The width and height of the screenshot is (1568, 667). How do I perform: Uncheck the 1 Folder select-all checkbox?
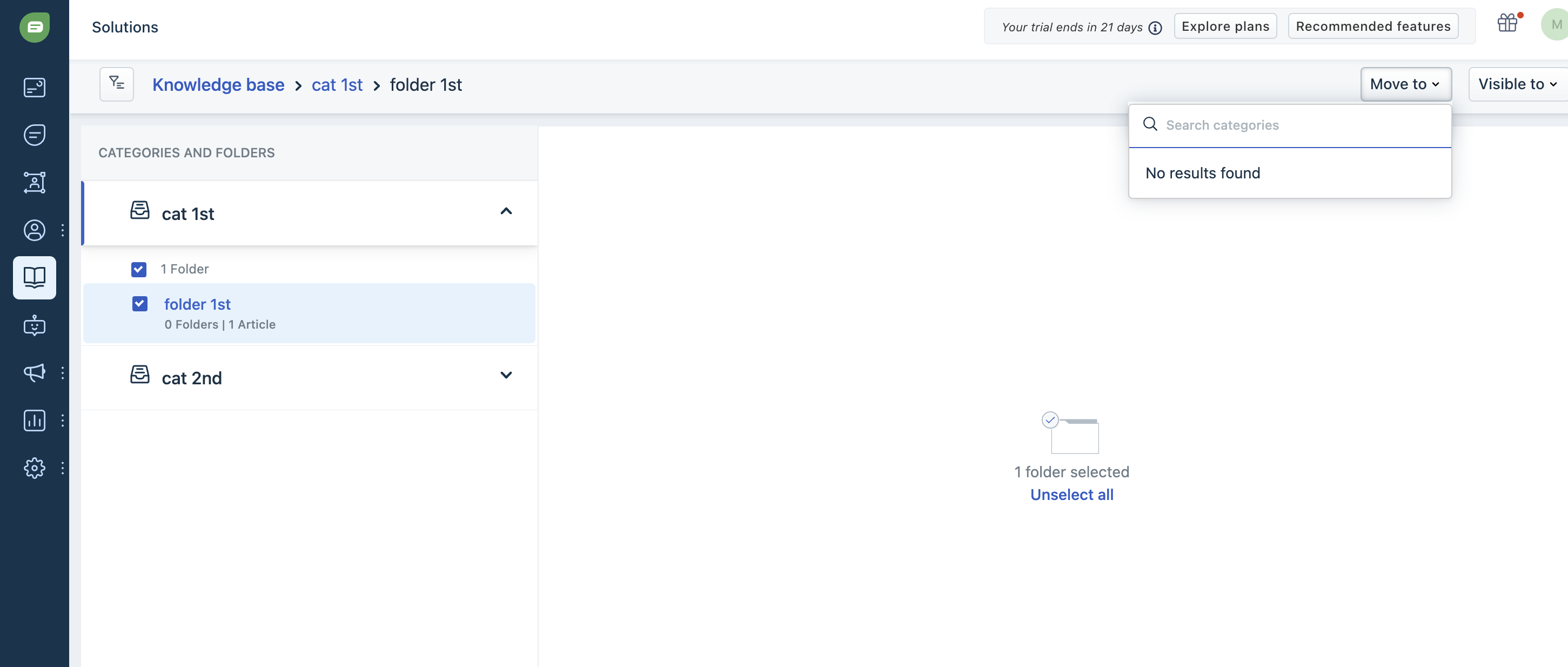pos(139,269)
